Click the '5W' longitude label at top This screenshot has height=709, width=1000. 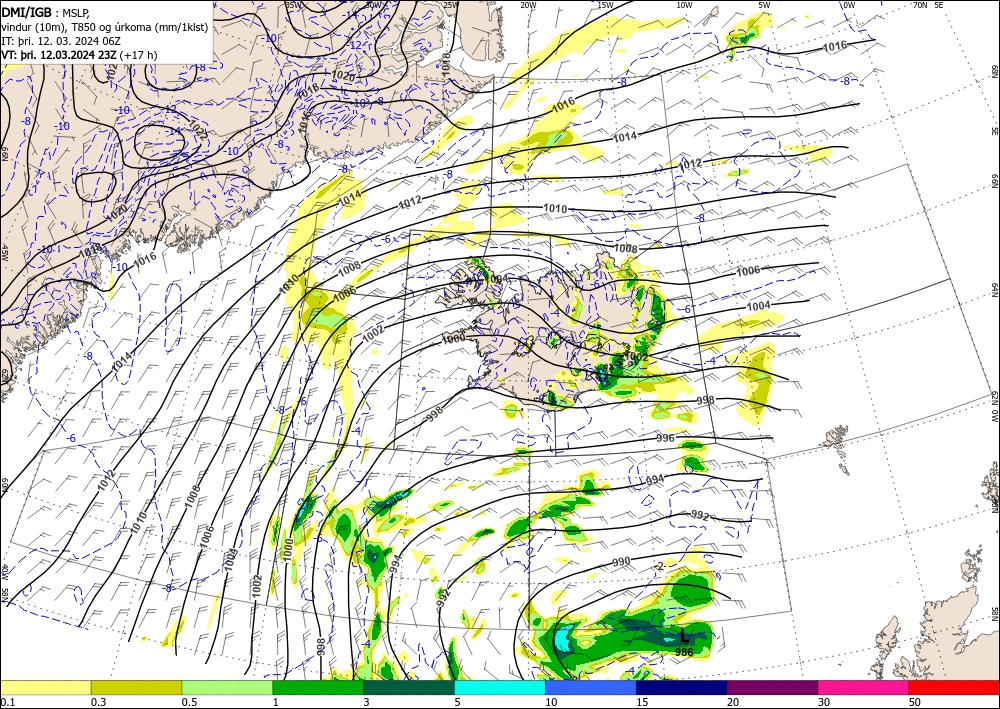click(x=765, y=5)
